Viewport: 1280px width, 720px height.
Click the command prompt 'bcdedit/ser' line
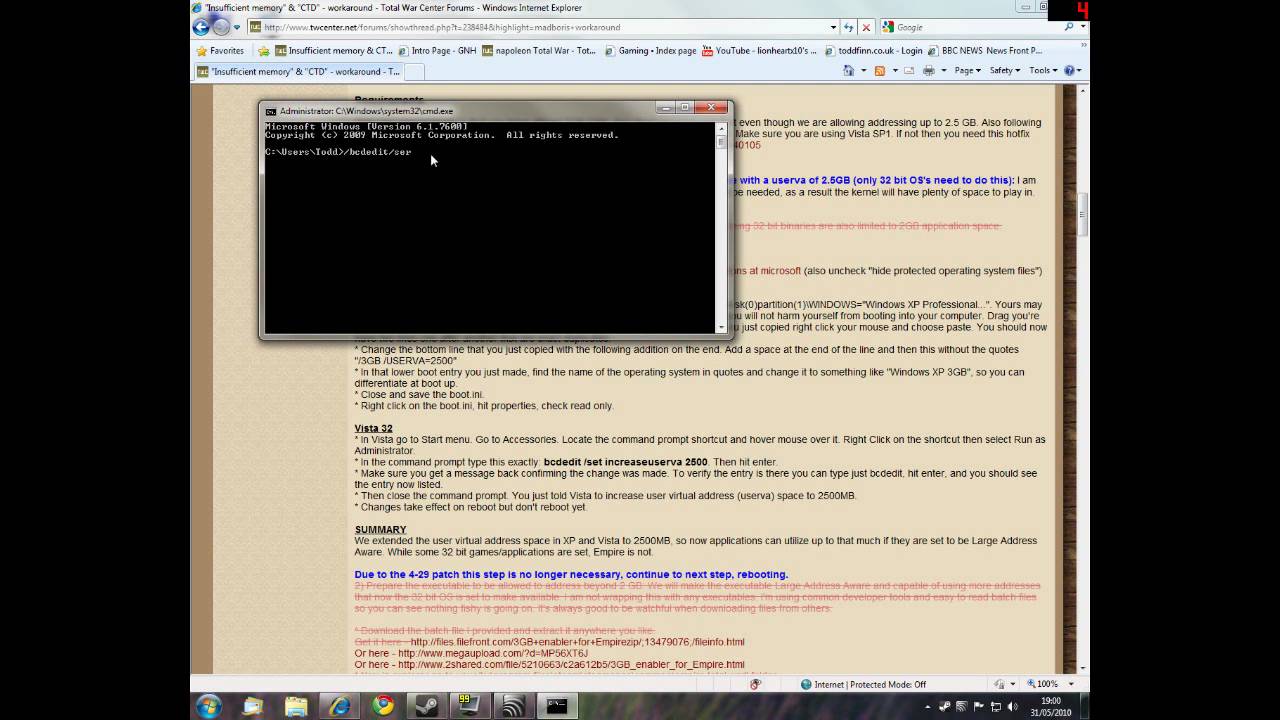(x=338, y=152)
